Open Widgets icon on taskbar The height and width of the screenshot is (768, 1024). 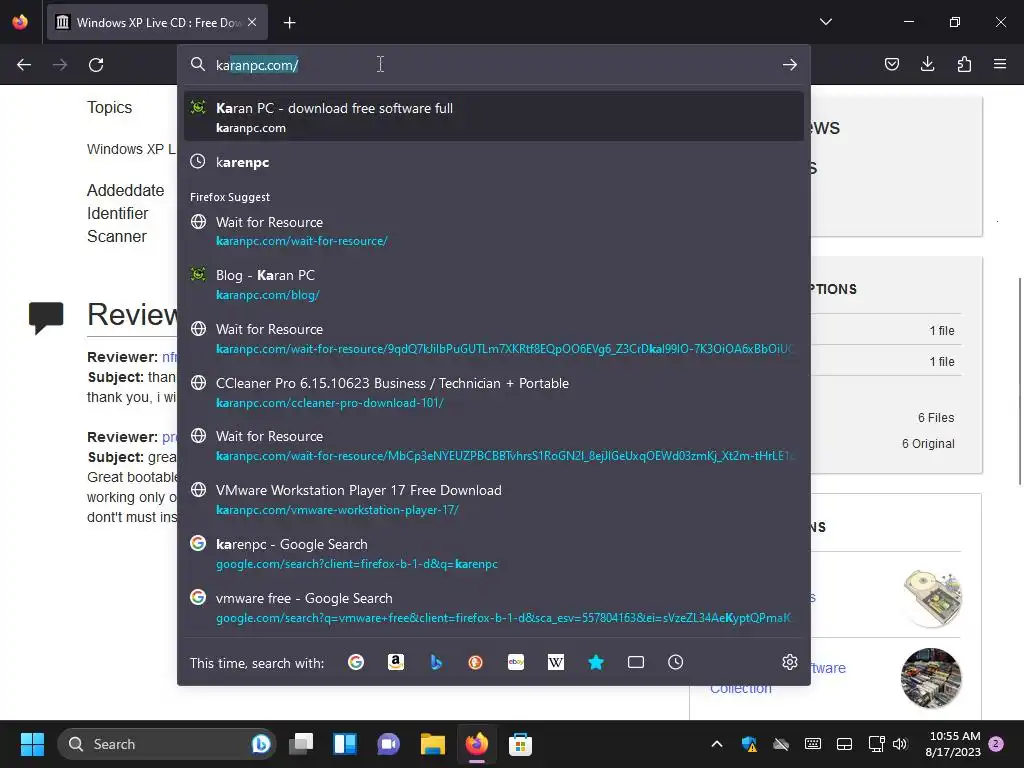(345, 744)
